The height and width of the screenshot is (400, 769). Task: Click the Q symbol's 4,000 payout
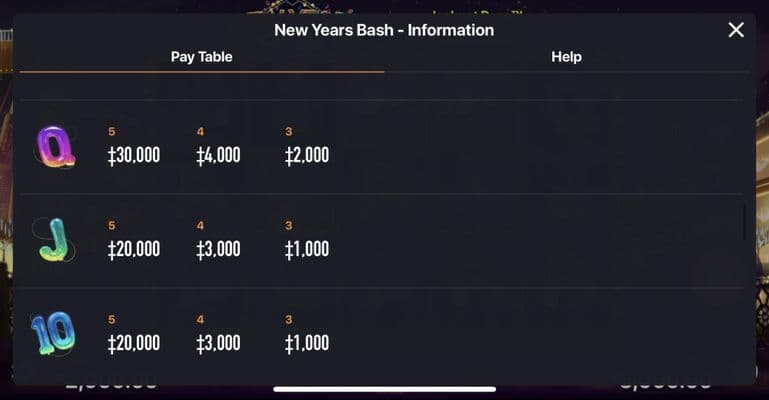click(218, 155)
